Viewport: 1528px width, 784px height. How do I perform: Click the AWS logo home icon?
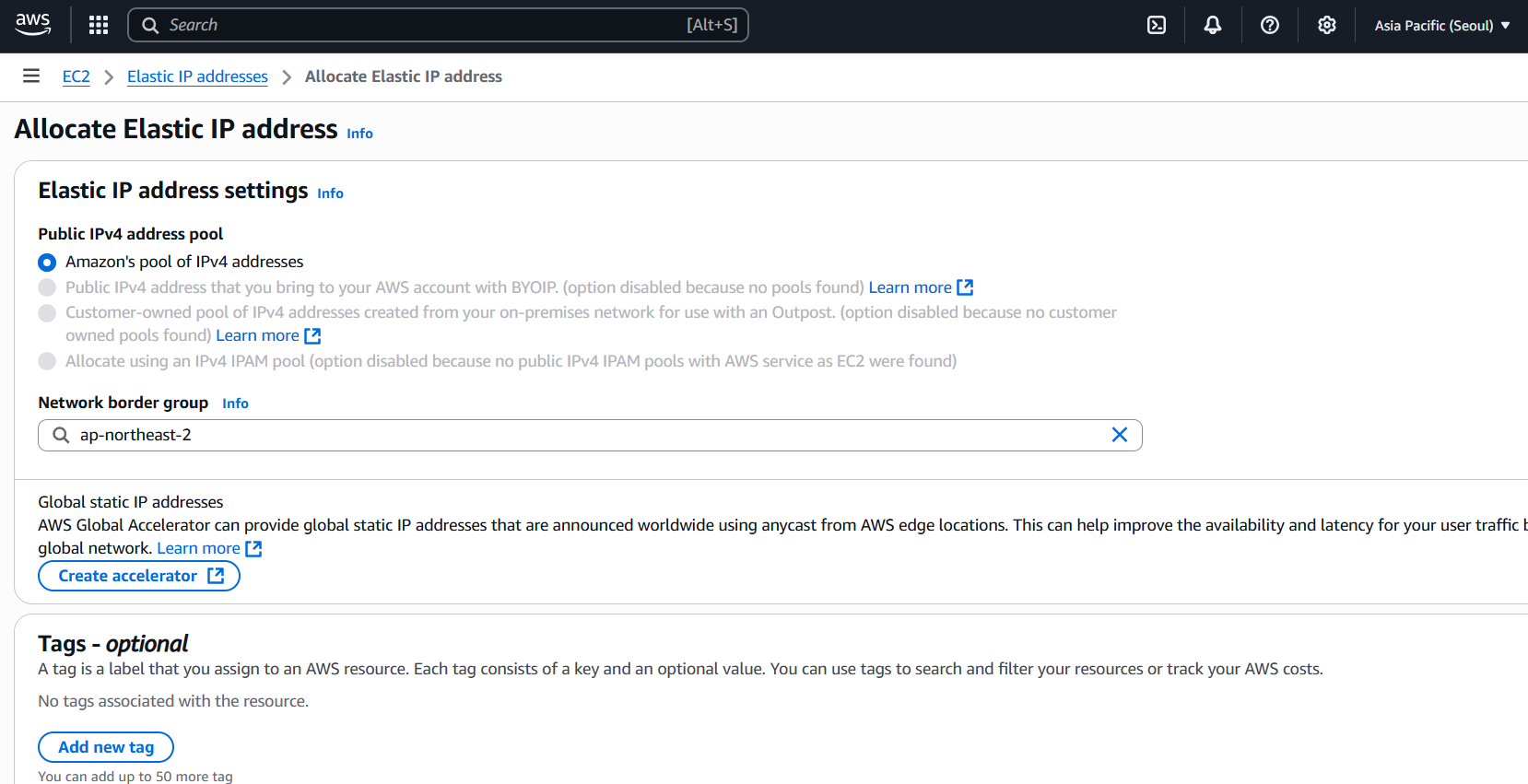click(x=33, y=25)
